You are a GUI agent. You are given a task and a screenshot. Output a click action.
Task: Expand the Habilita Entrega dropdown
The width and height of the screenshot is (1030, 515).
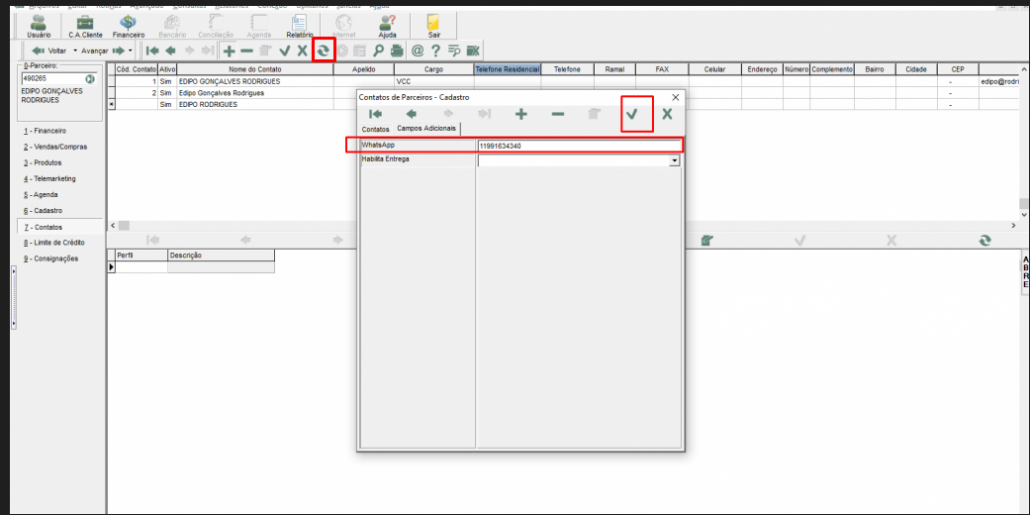675,160
